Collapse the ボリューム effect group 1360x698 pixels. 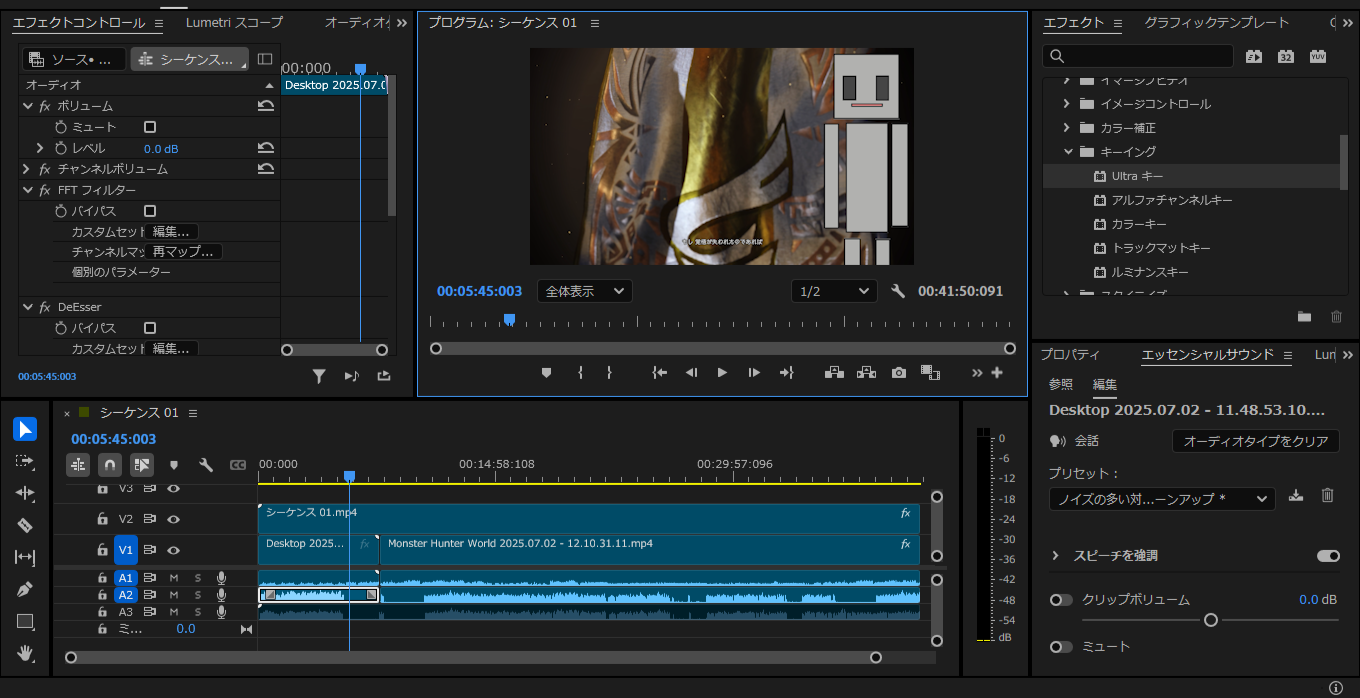27,106
